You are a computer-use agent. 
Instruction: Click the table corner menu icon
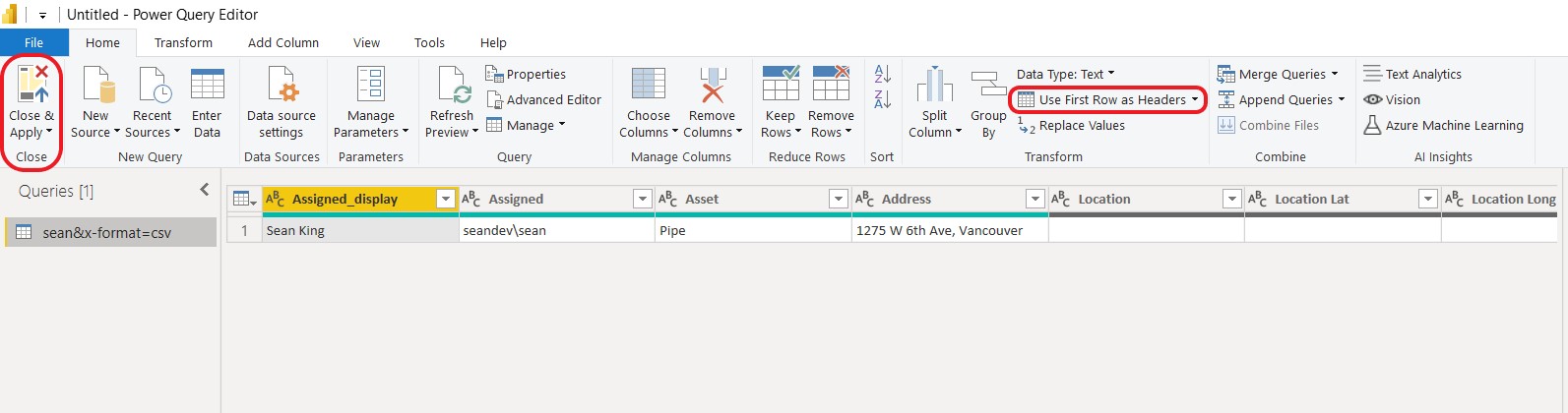[x=244, y=199]
